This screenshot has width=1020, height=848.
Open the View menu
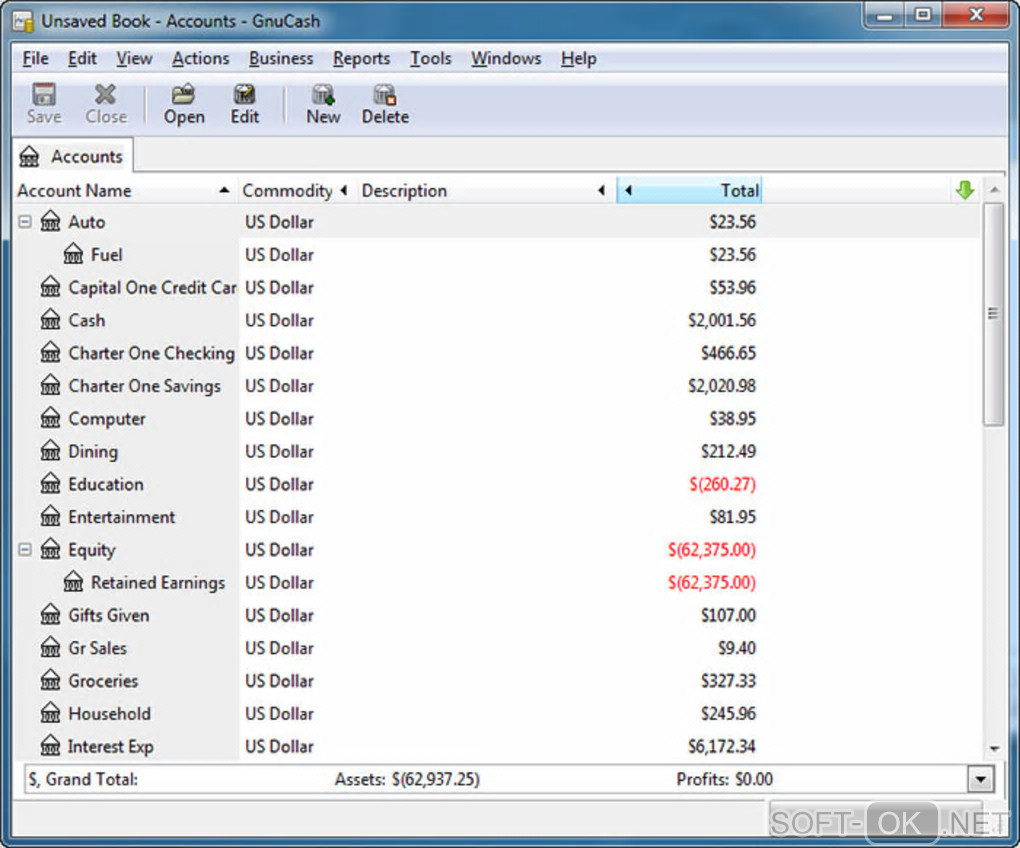click(134, 59)
